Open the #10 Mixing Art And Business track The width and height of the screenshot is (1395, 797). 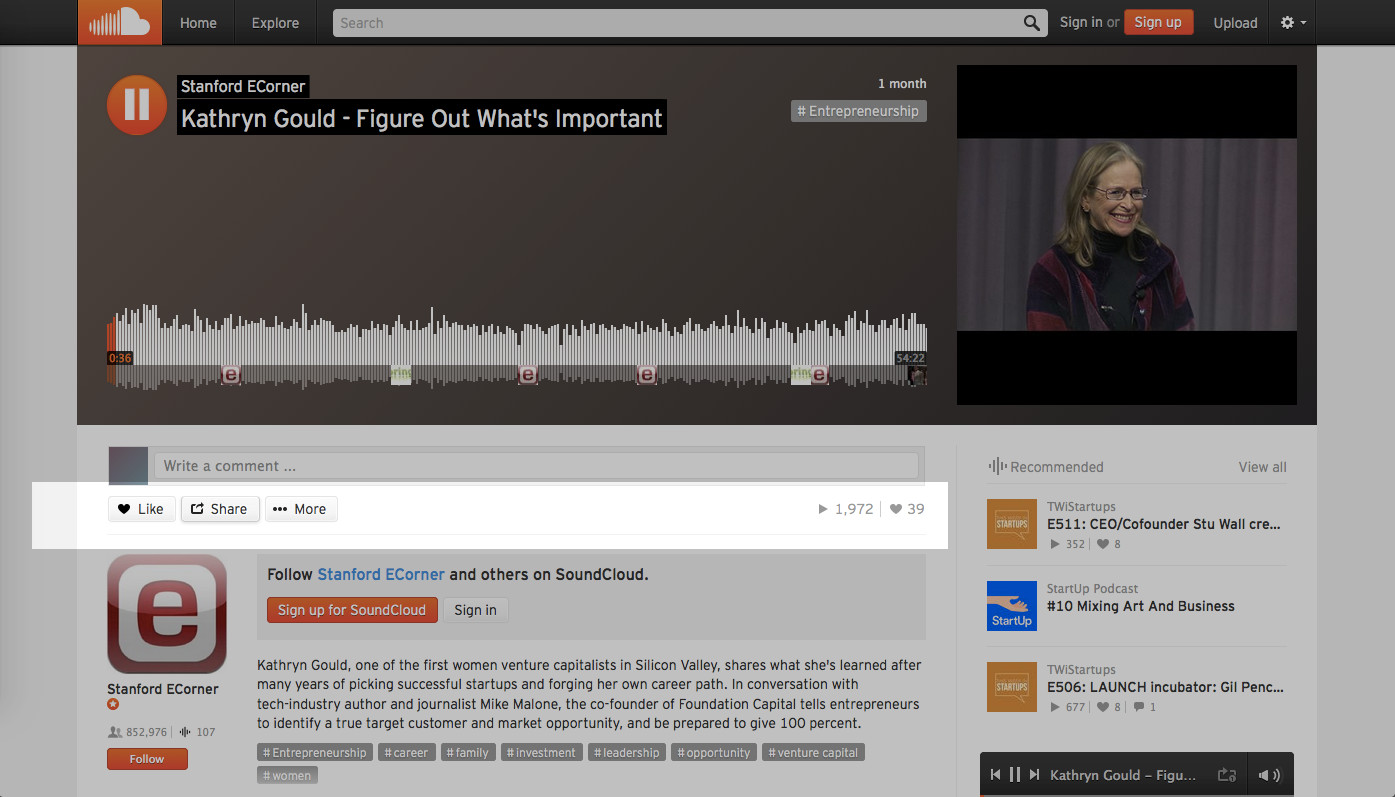1141,606
